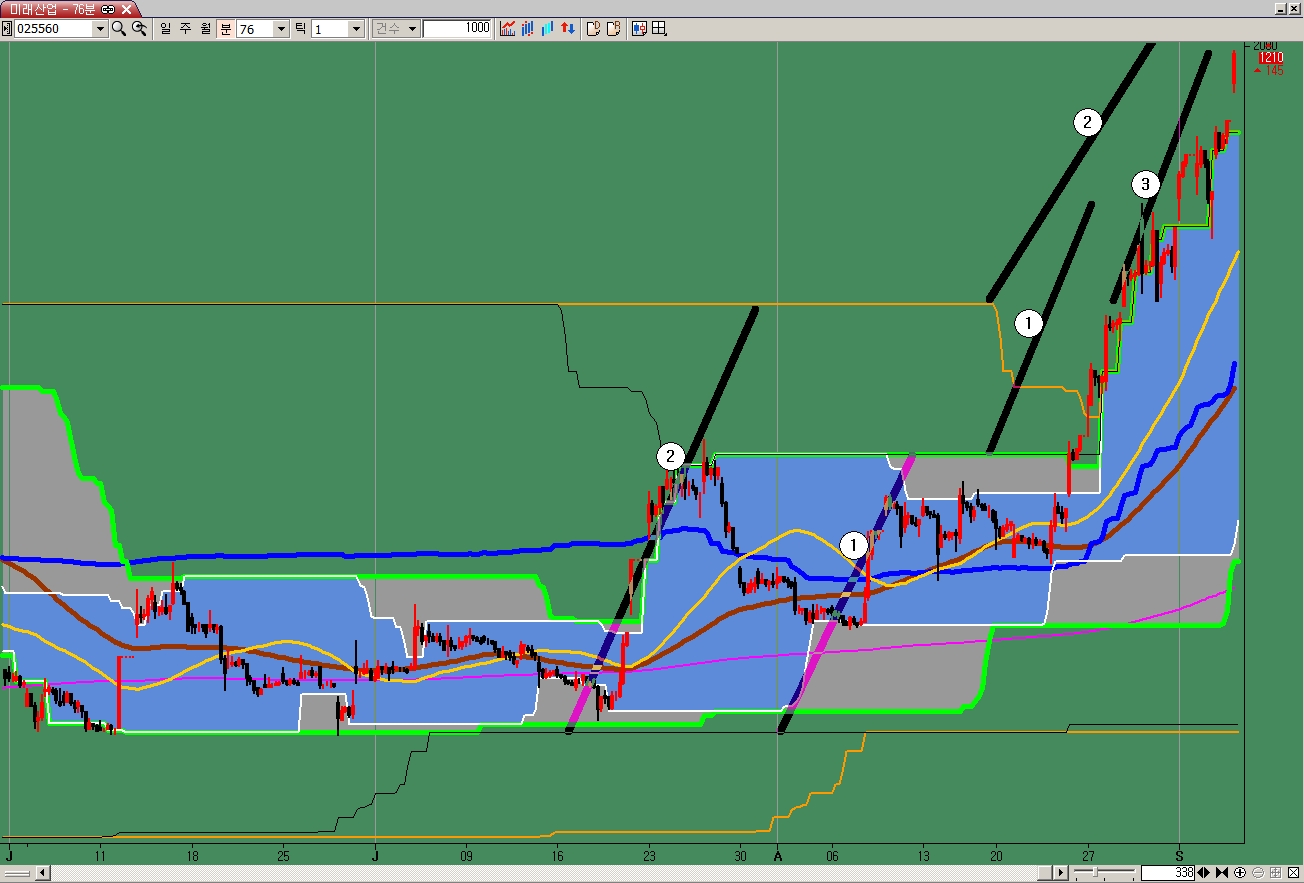Select the 월 (monthly) period button
This screenshot has width=1304, height=883.
point(205,29)
